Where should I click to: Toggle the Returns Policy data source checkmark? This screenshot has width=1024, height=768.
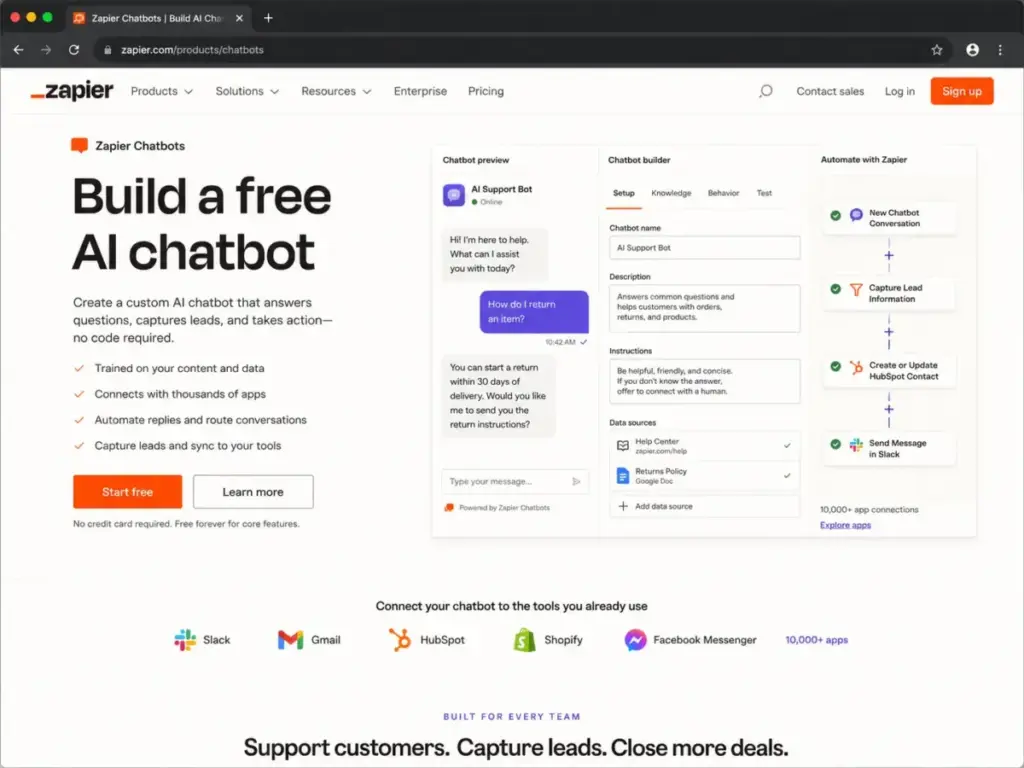[787, 475]
